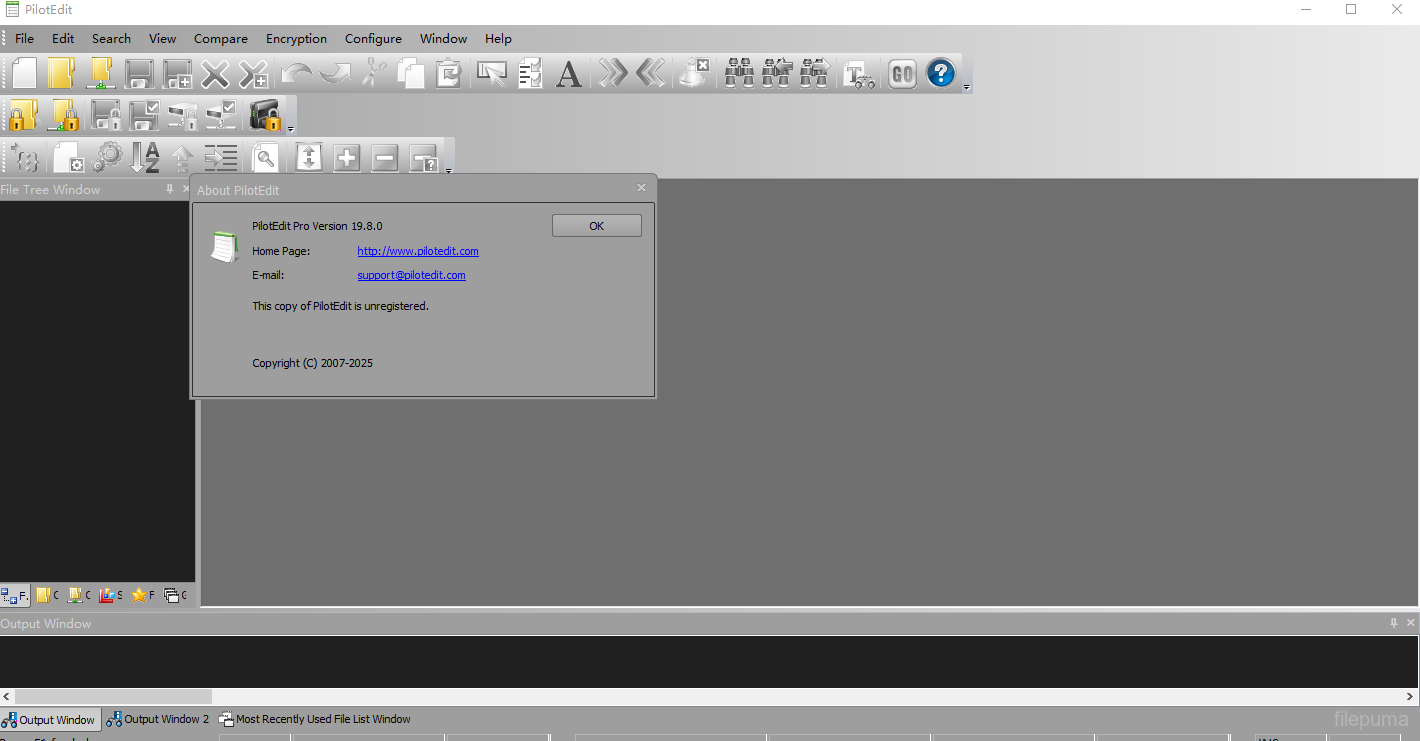Open the Search menu
Screen dimensions: 1420x741
click(x=111, y=38)
